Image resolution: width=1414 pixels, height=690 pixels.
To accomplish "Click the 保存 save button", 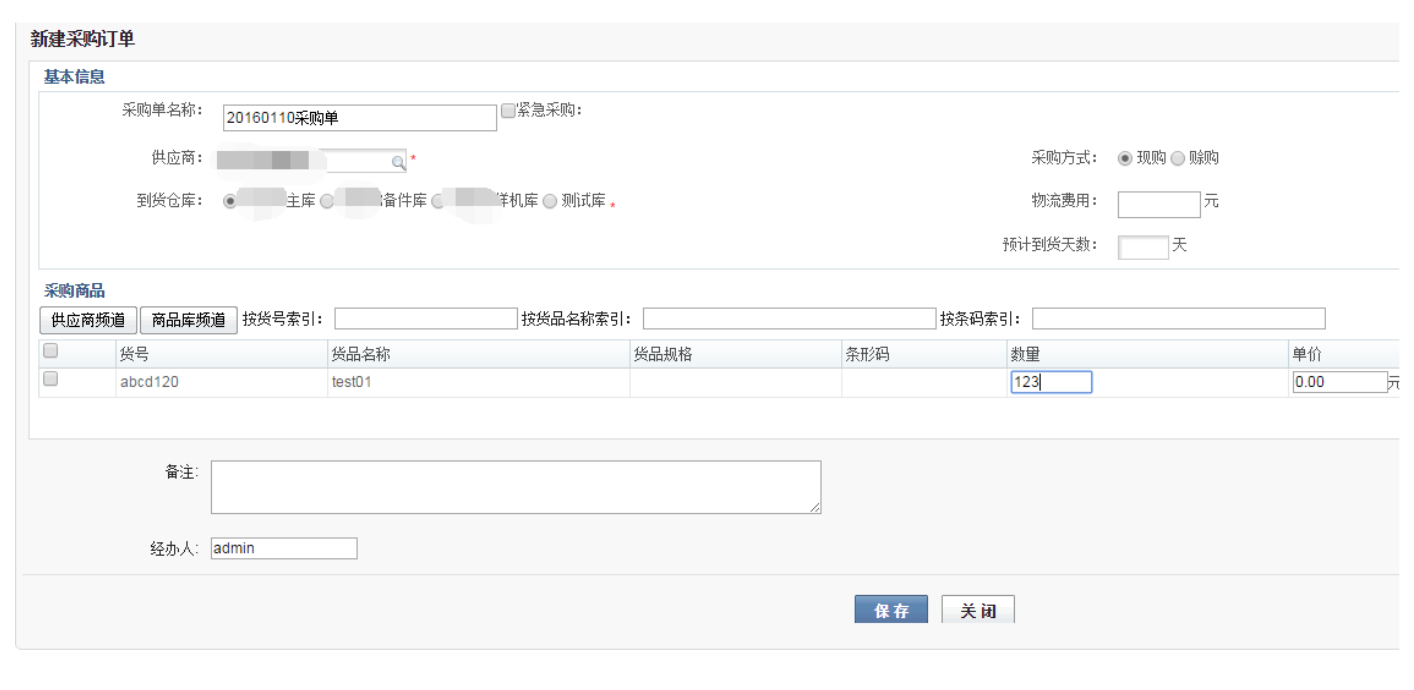I will pyautogui.click(x=890, y=608).
